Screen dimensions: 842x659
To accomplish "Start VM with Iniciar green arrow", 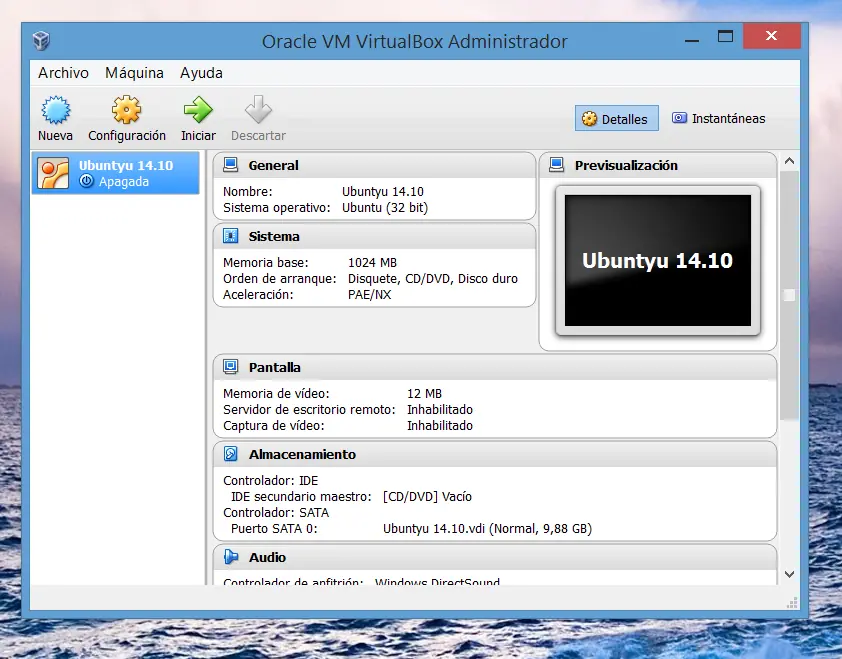I will pyautogui.click(x=198, y=110).
